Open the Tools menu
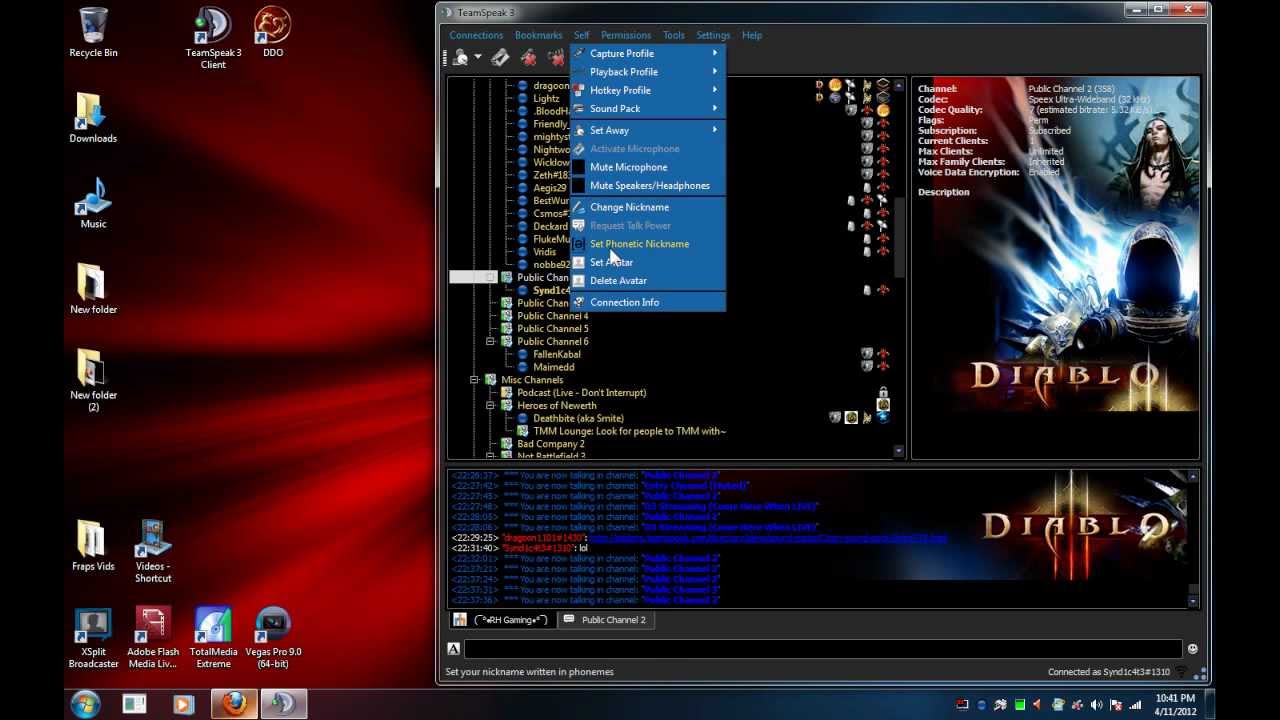This screenshot has width=1280, height=720. (x=674, y=35)
